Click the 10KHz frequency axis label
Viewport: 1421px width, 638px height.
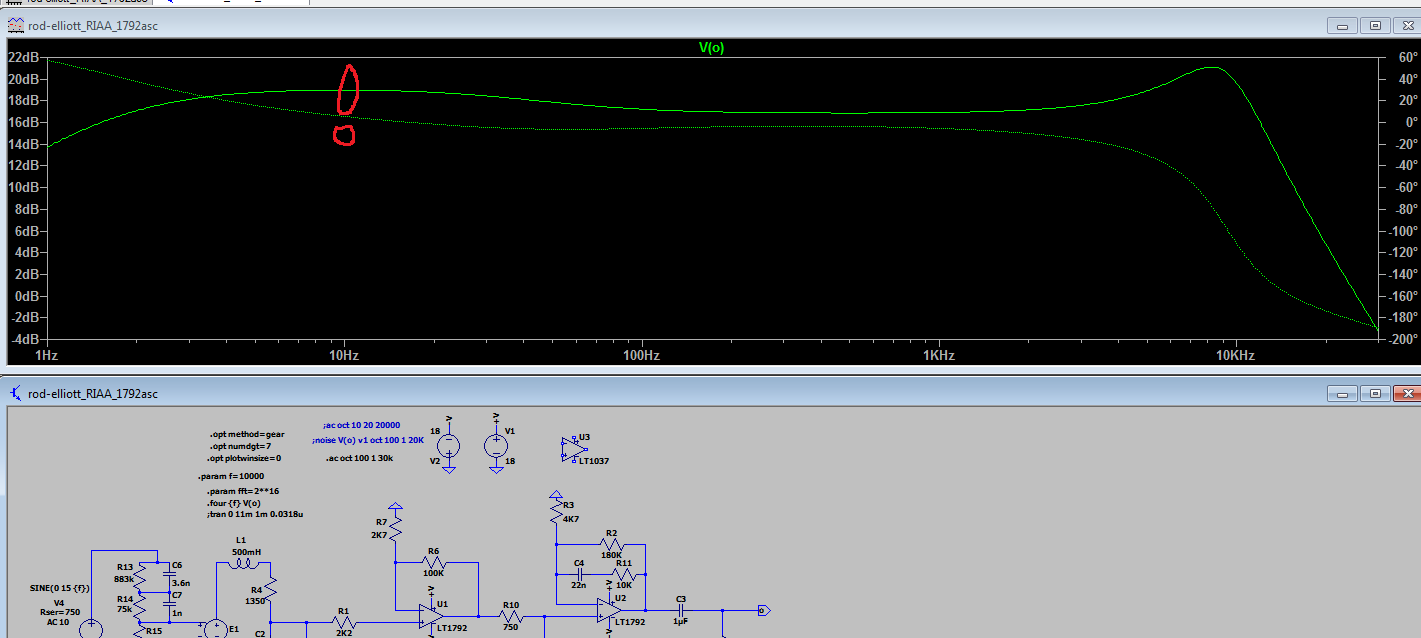1236,356
